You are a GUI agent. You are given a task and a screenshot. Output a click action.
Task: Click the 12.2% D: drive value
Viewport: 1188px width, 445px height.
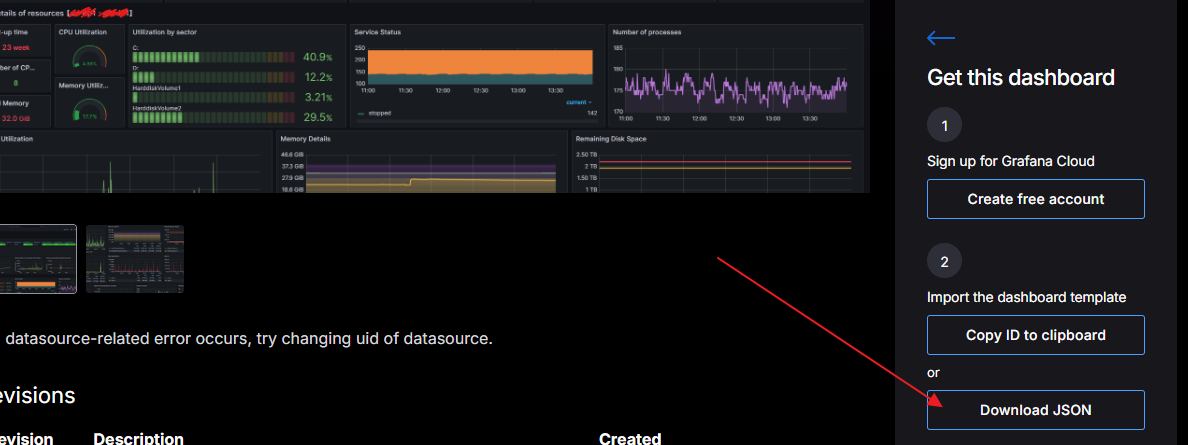pos(318,77)
